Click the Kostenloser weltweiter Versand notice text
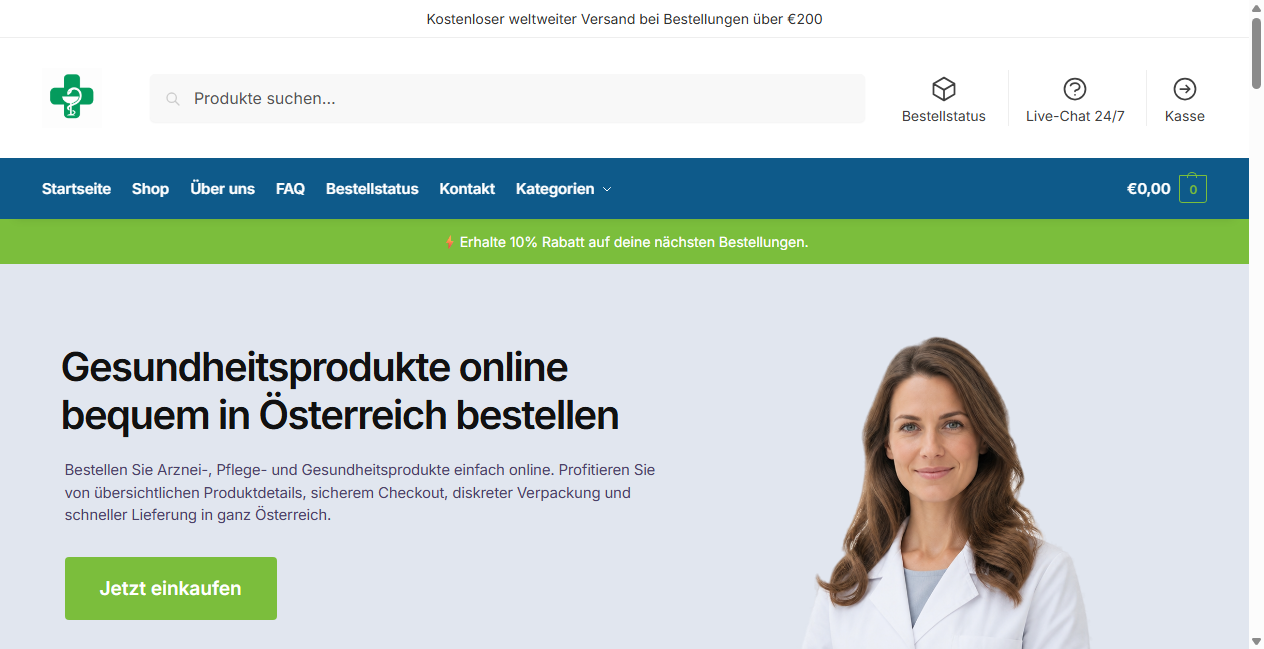 624,19
